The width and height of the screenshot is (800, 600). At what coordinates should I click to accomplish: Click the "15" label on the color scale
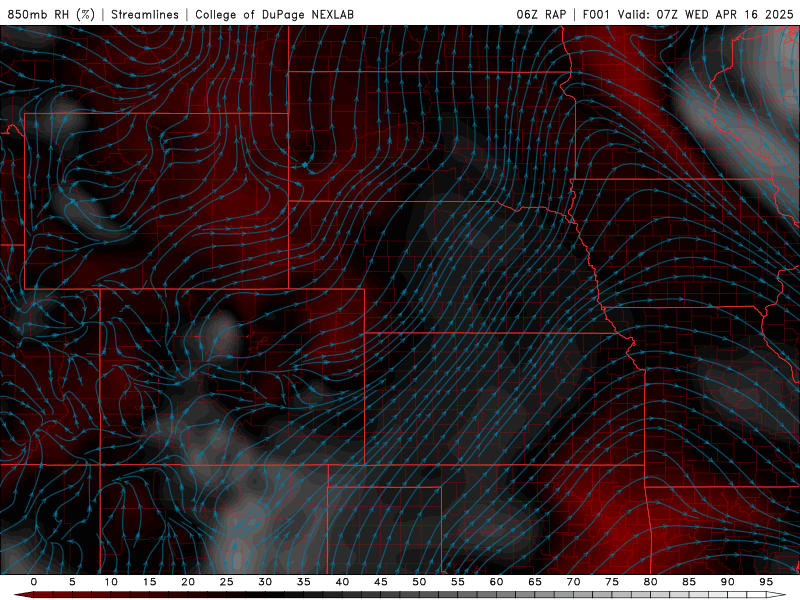tap(149, 582)
